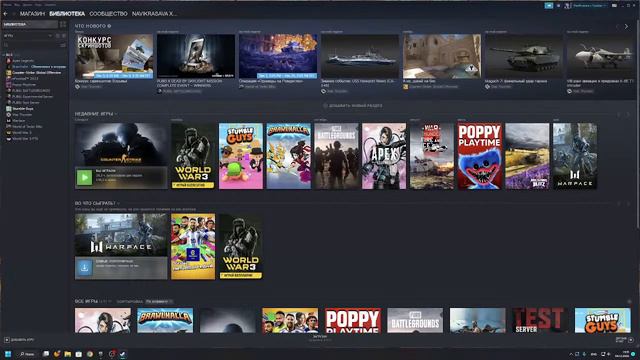Select Poppy Playtime in the sidebar
The width and height of the screenshot is (640, 360).
pos(21,84)
